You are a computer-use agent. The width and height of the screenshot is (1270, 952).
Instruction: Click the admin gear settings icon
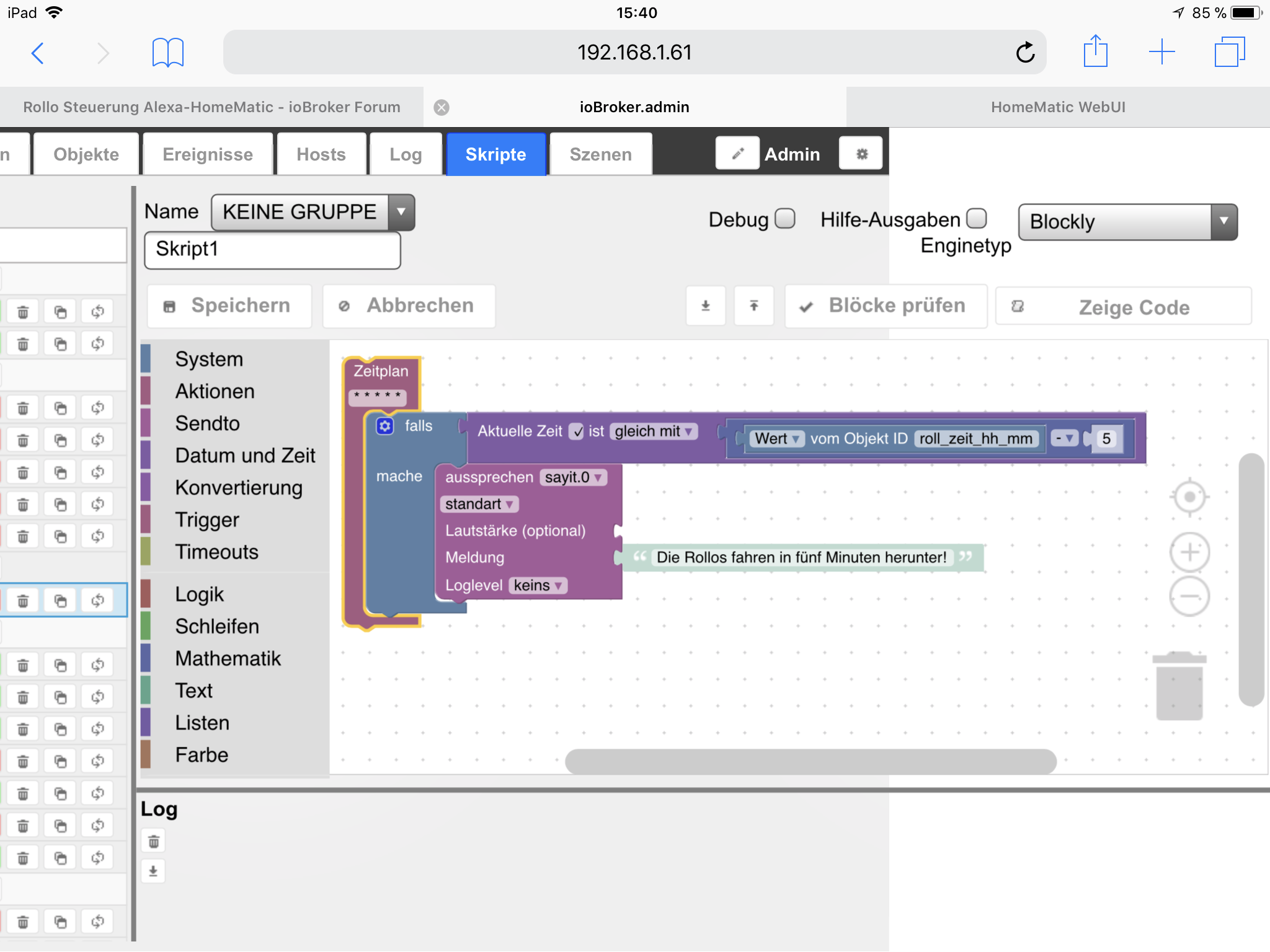pyautogui.click(x=861, y=154)
